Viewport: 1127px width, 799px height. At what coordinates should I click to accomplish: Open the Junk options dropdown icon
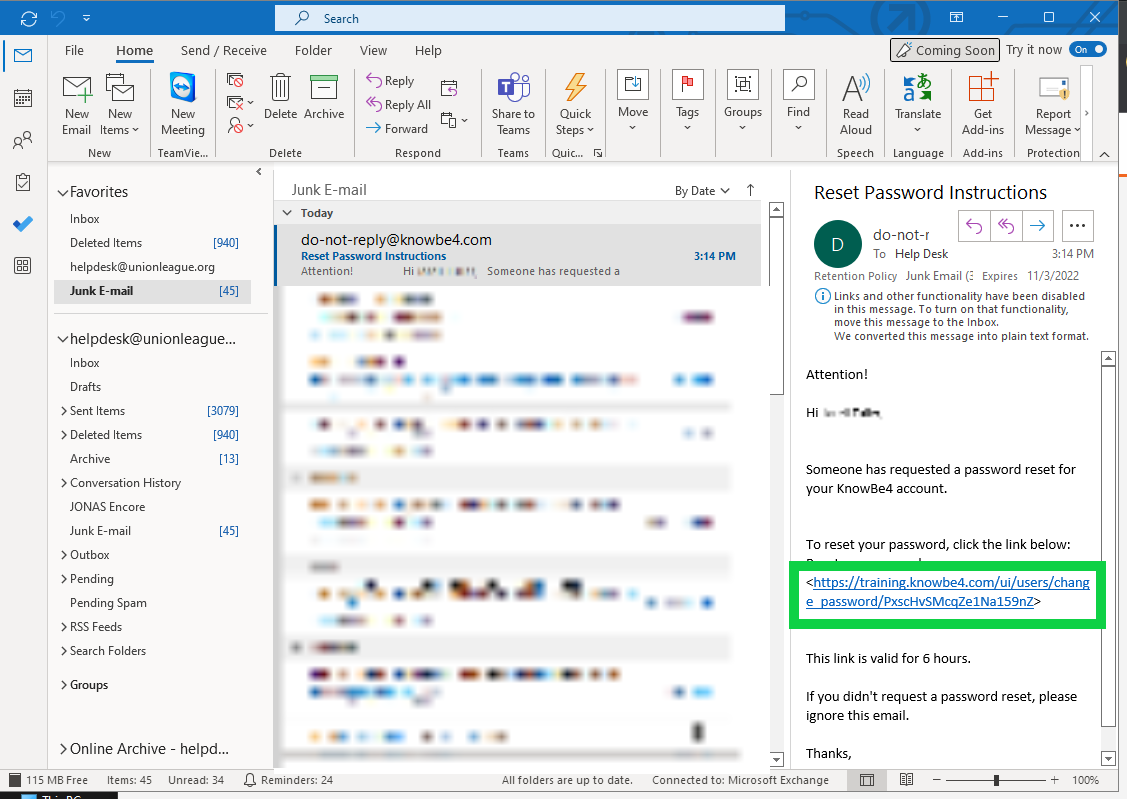239,126
